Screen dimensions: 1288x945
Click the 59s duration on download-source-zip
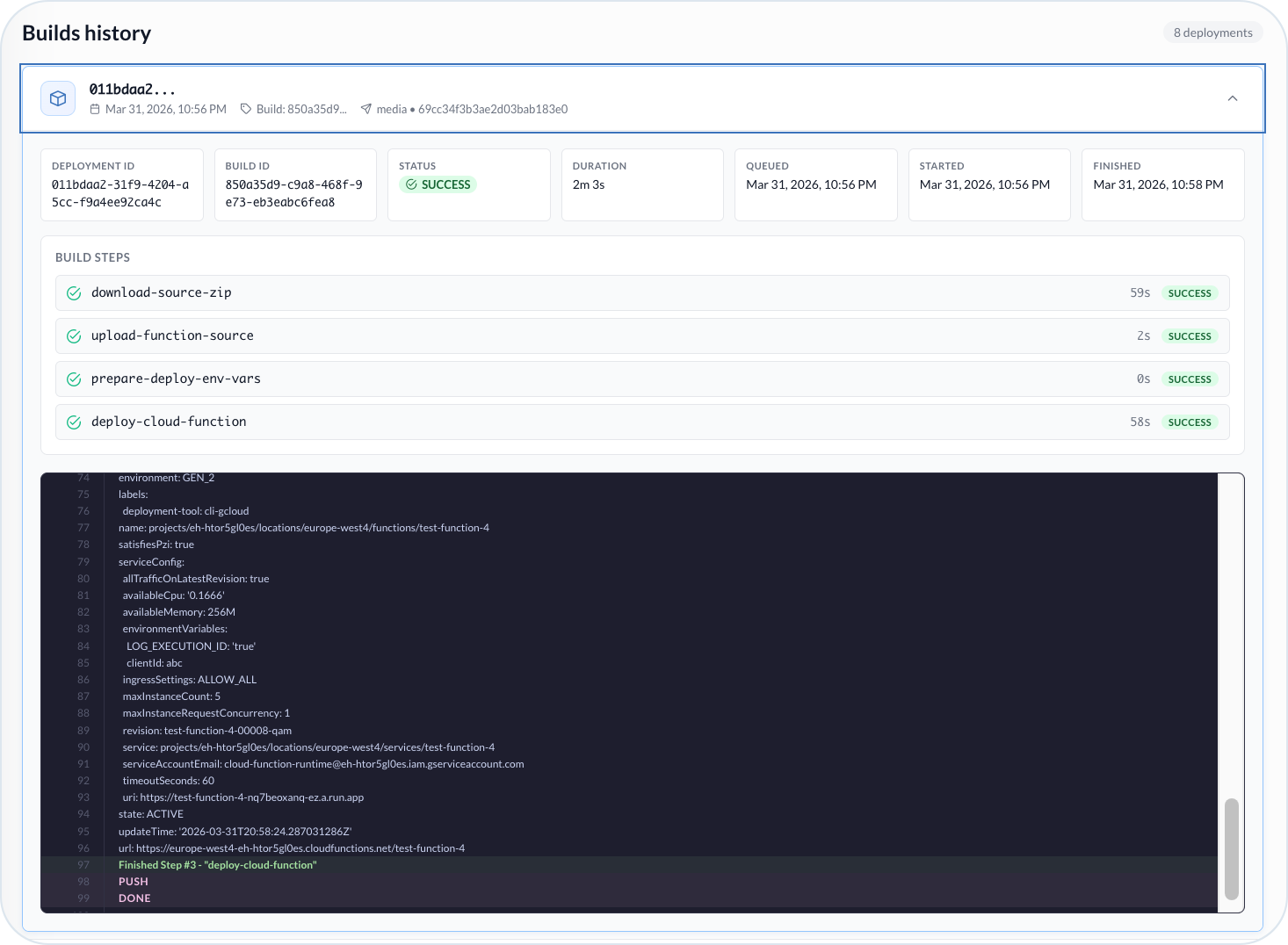[x=1140, y=293]
